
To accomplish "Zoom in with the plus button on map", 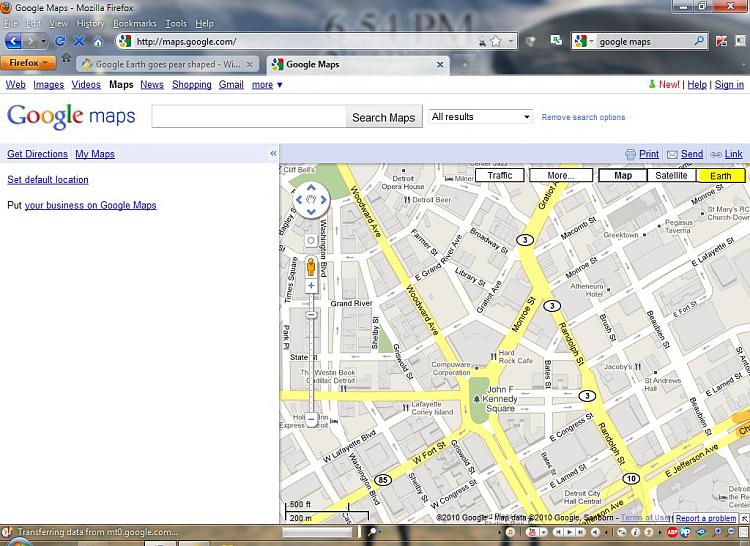I will point(311,285).
